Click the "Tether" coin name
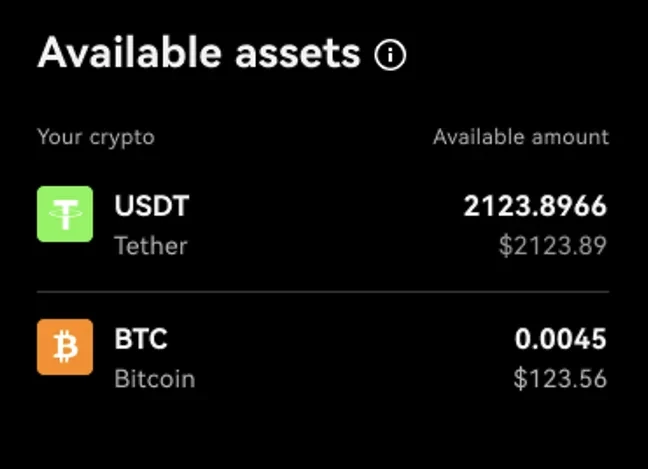Viewport: 648px width, 469px height. [x=150, y=245]
